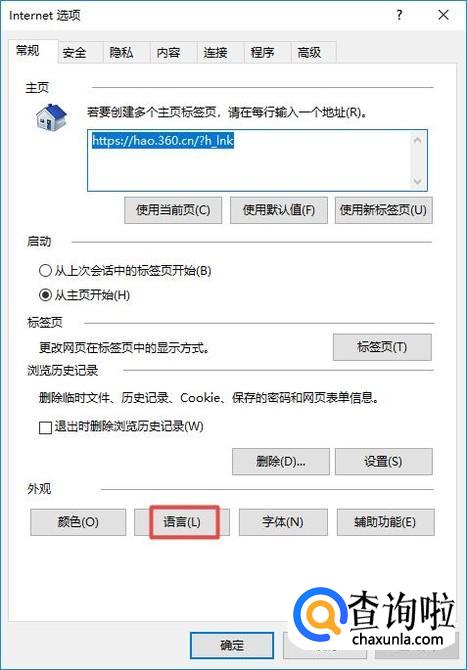Screen dimensions: 467x670
Task: Click the 使用当前页 button
Action: point(173,210)
